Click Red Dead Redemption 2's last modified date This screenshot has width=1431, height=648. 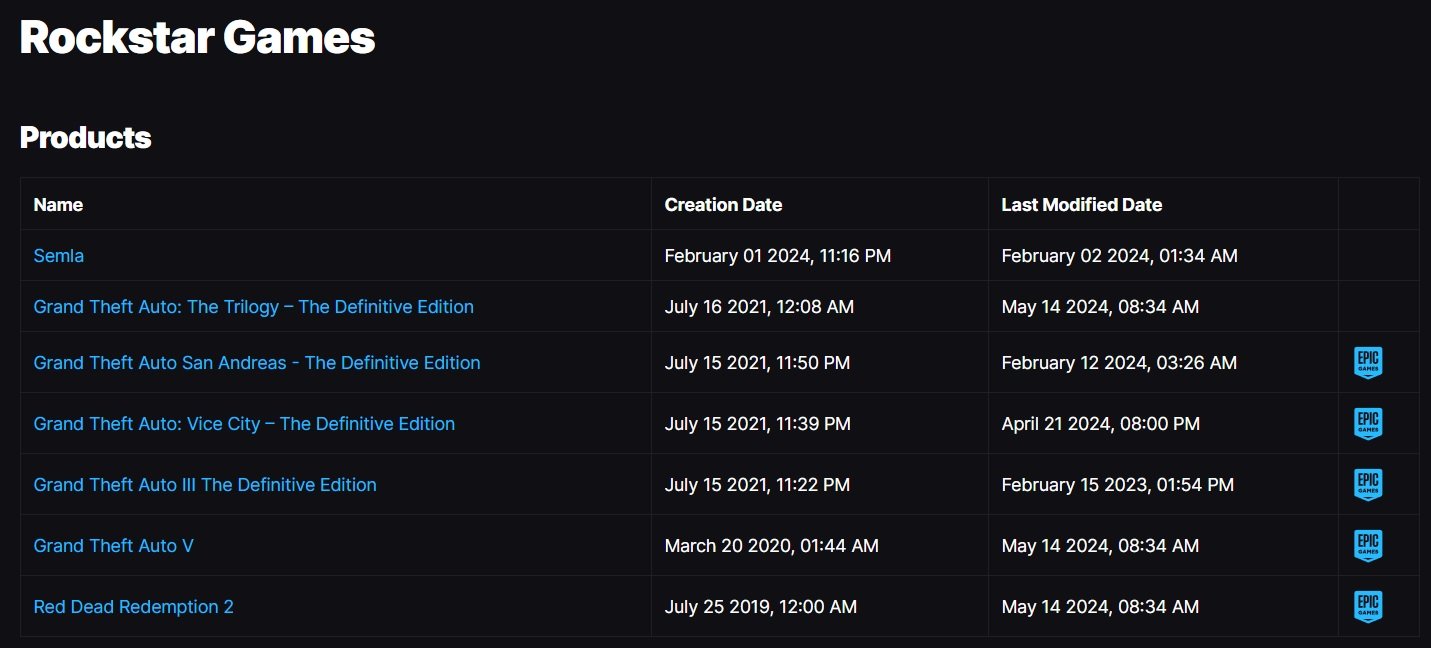point(1100,607)
